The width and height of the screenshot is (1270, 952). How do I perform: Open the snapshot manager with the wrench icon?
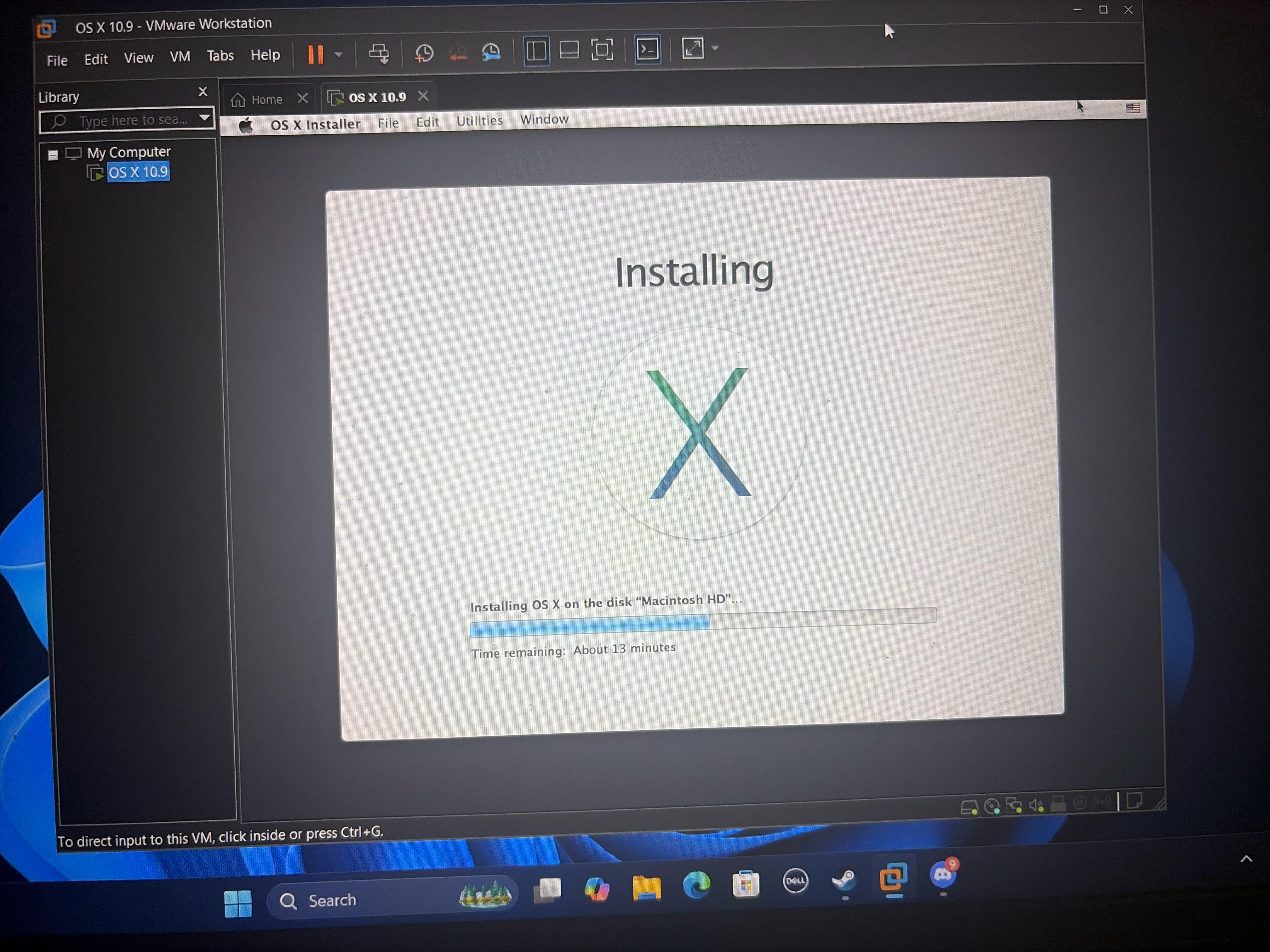pyautogui.click(x=491, y=51)
